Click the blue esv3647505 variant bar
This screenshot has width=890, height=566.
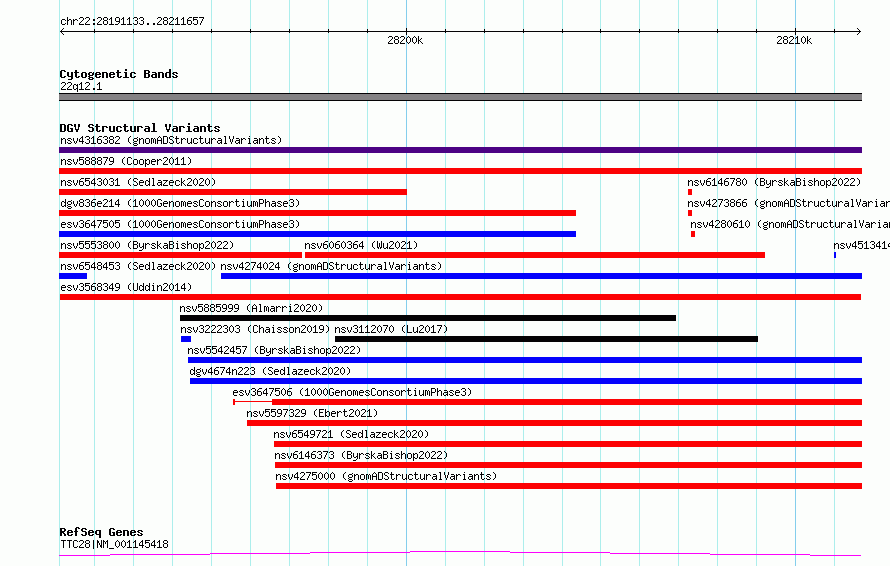317,234
